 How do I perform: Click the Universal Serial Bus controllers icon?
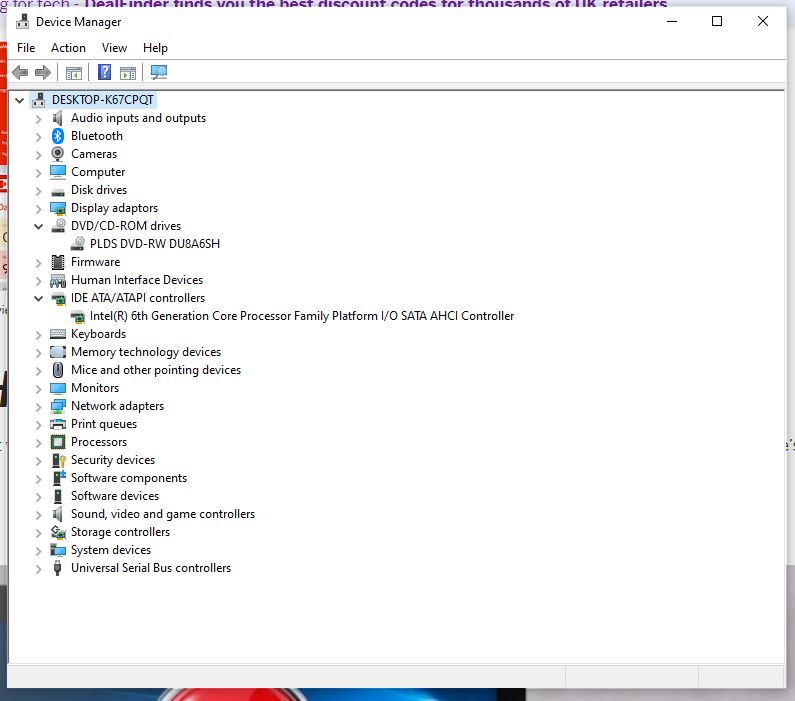point(57,568)
